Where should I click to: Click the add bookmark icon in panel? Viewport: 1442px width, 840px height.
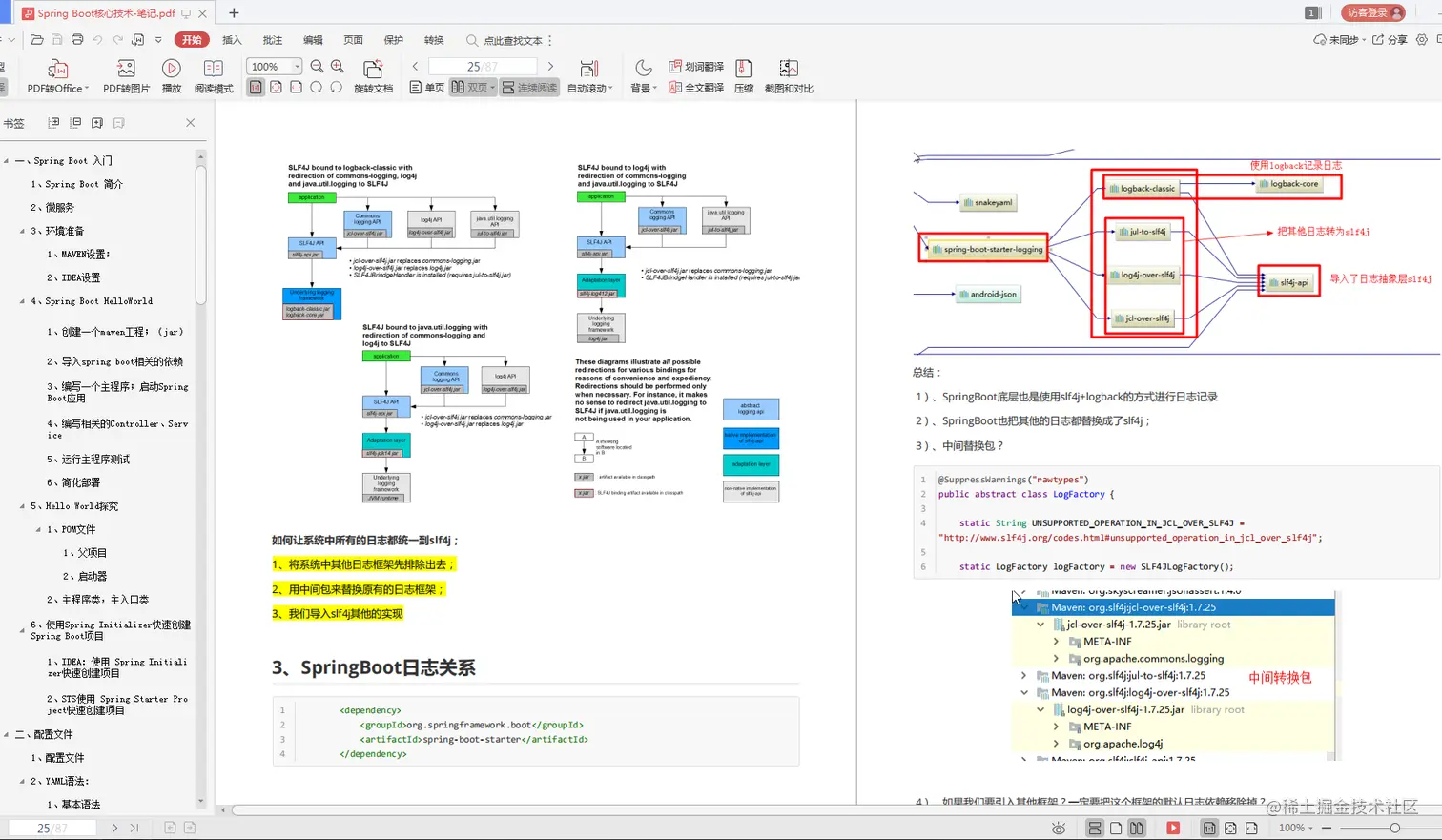pyautogui.click(x=97, y=123)
